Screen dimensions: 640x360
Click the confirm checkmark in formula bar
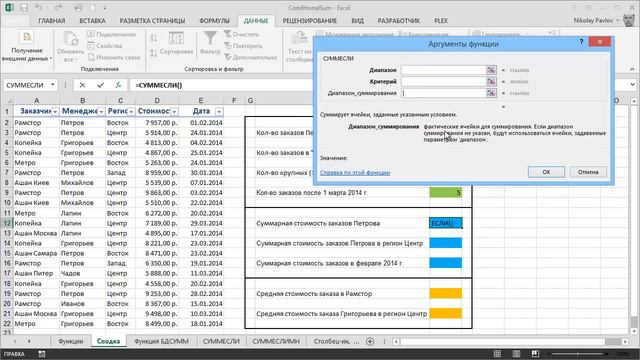click(100, 85)
